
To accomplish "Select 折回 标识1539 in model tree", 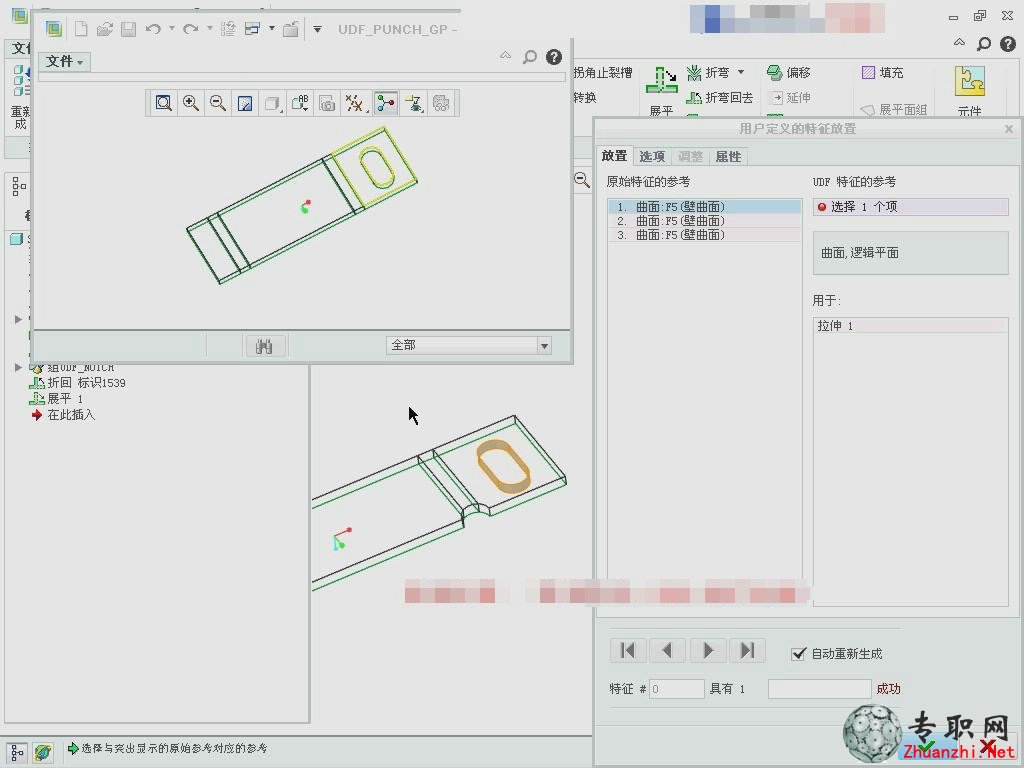I will 78,383.
